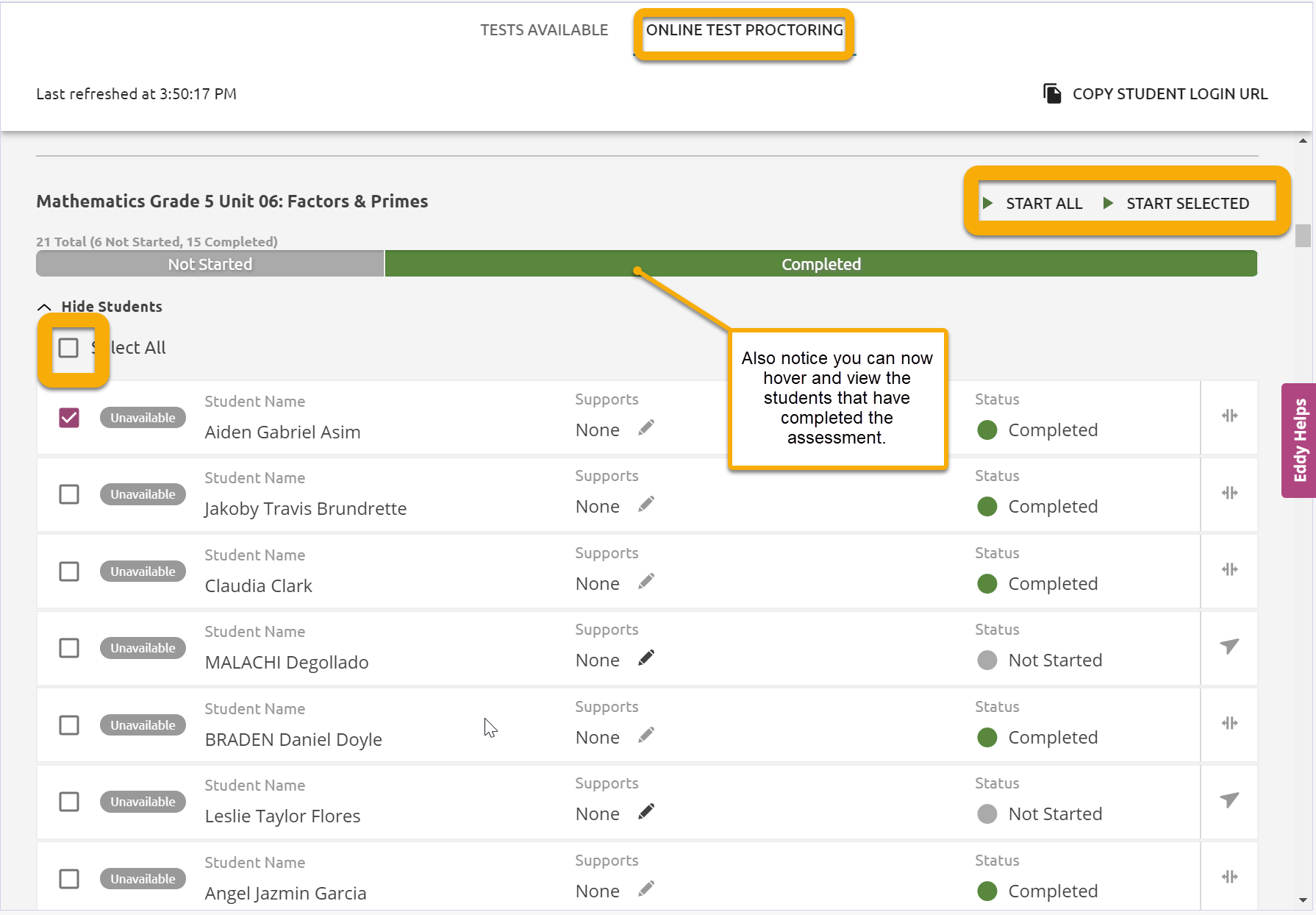Click student name Angel Jazmin Garcia

pos(285,894)
